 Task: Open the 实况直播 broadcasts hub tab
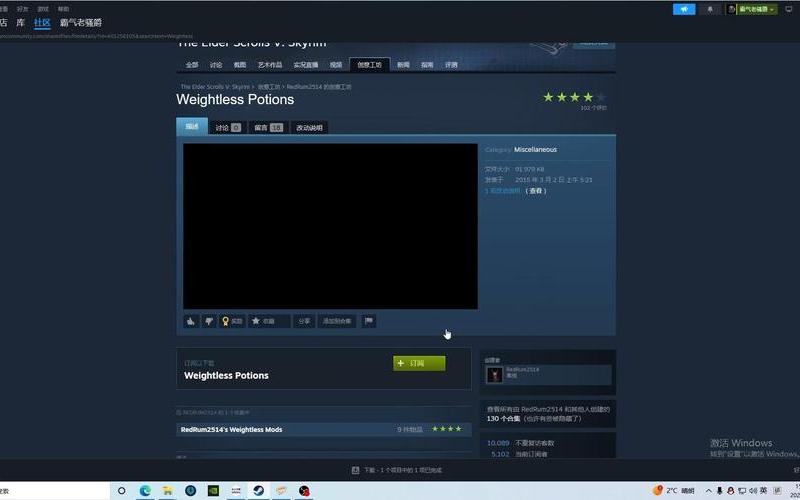pos(306,65)
